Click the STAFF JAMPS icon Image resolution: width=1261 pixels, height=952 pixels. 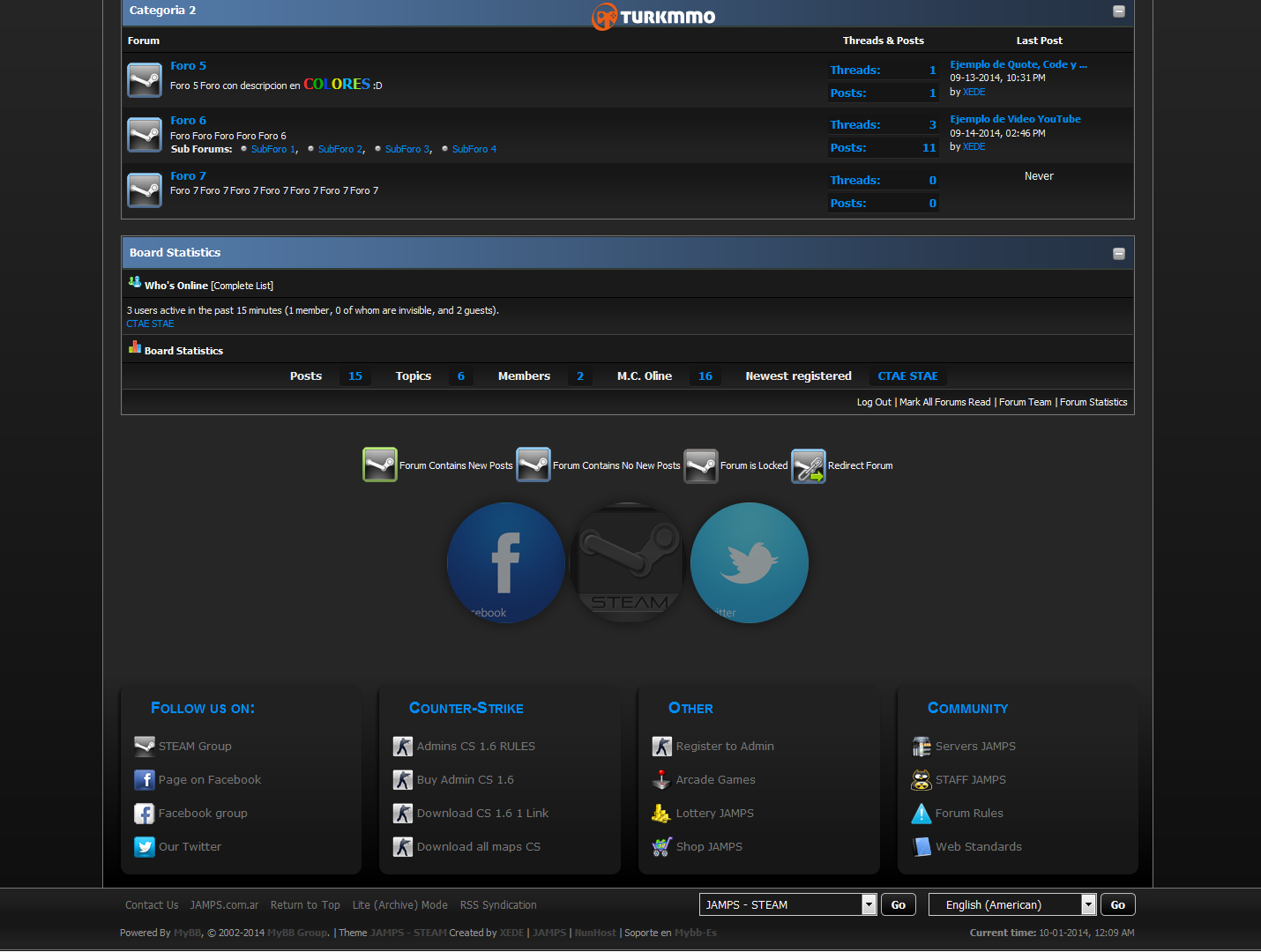921,780
